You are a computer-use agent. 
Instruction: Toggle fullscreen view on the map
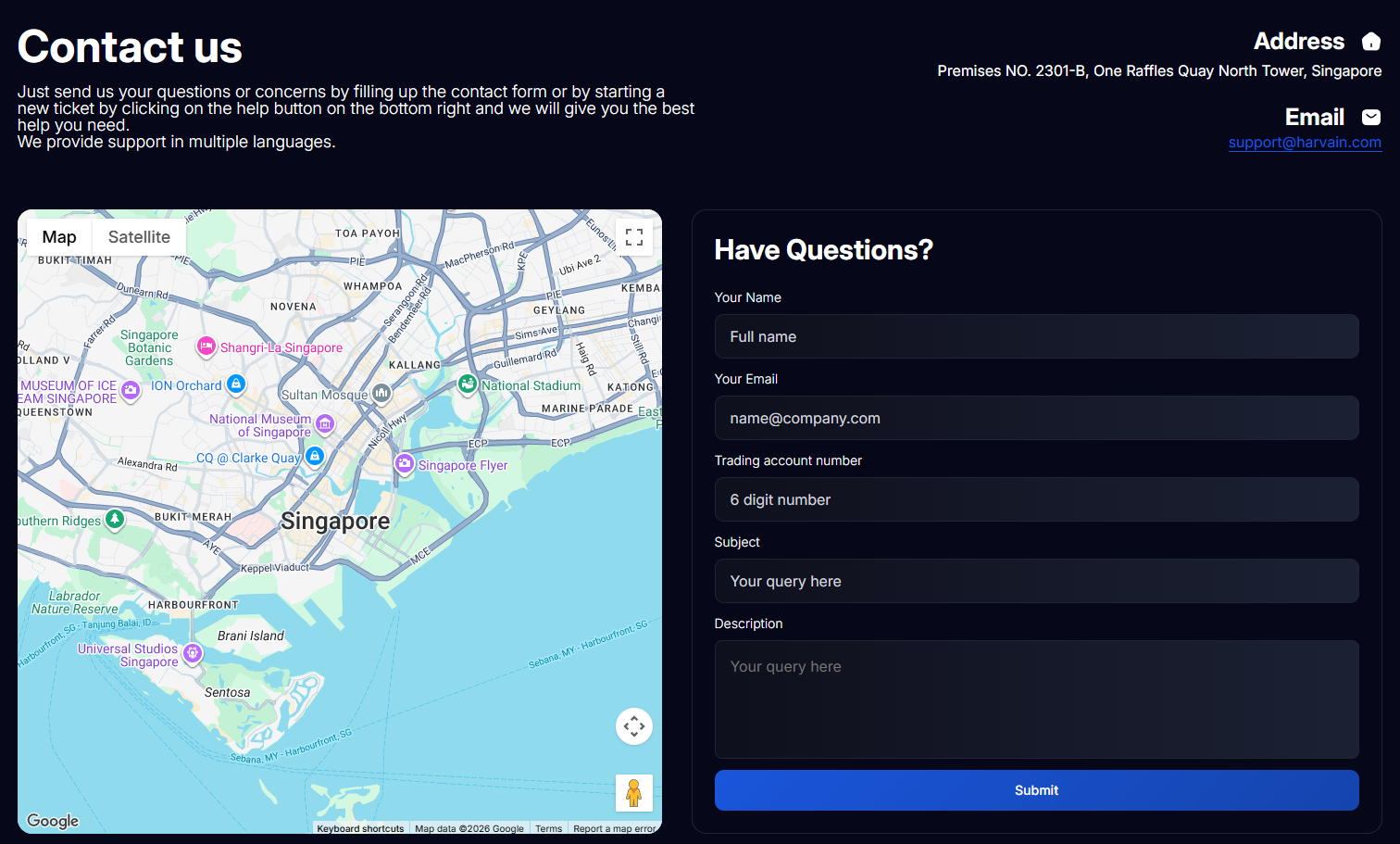634,237
